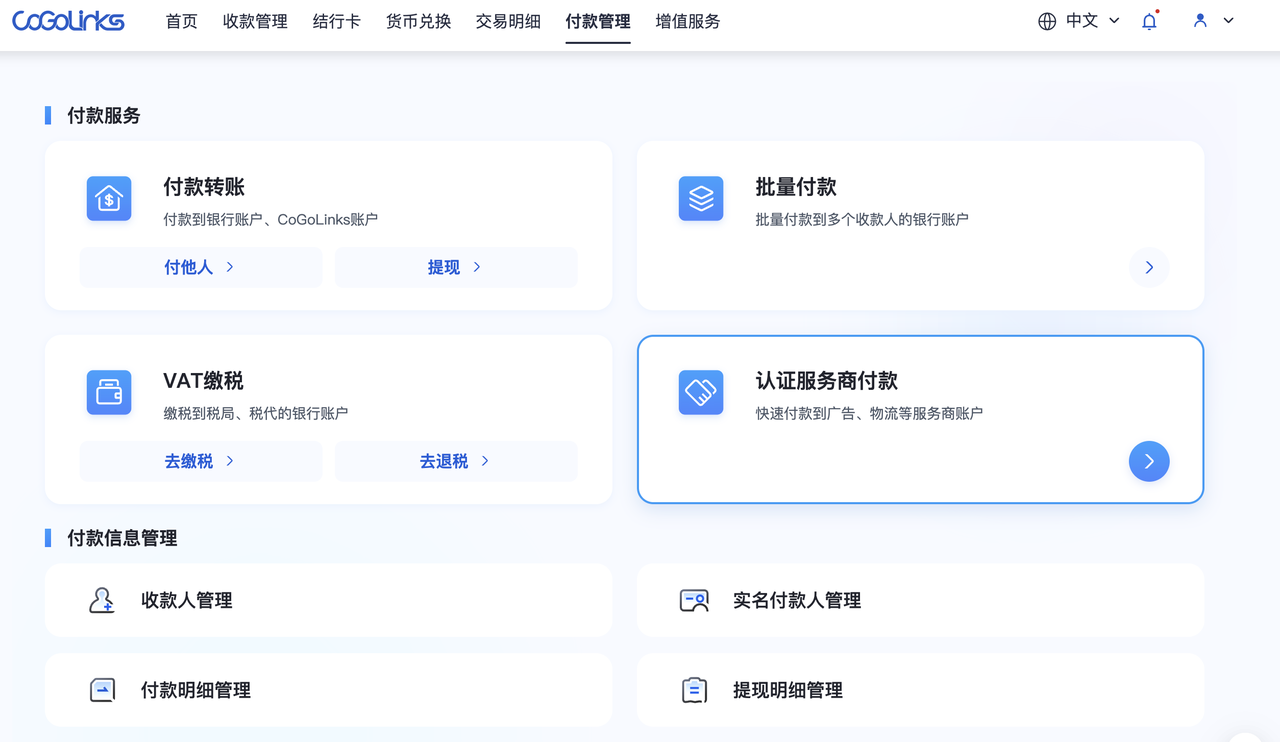Viewport: 1280px width, 742px height.
Task: Click the 付他人 button
Action: point(201,267)
